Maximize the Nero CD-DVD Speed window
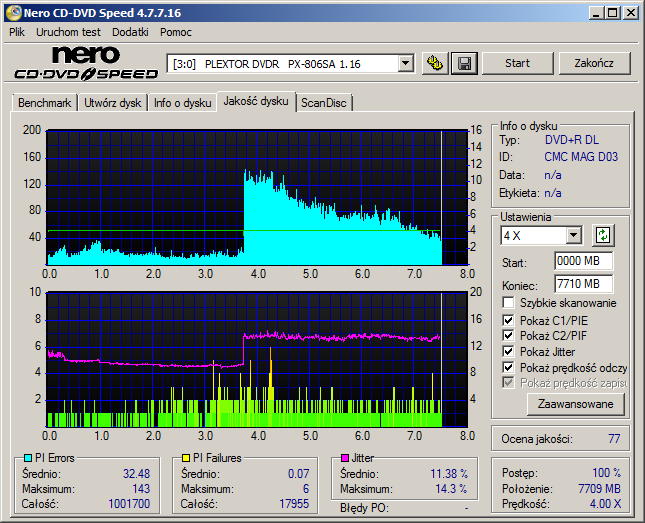 tap(613, 13)
